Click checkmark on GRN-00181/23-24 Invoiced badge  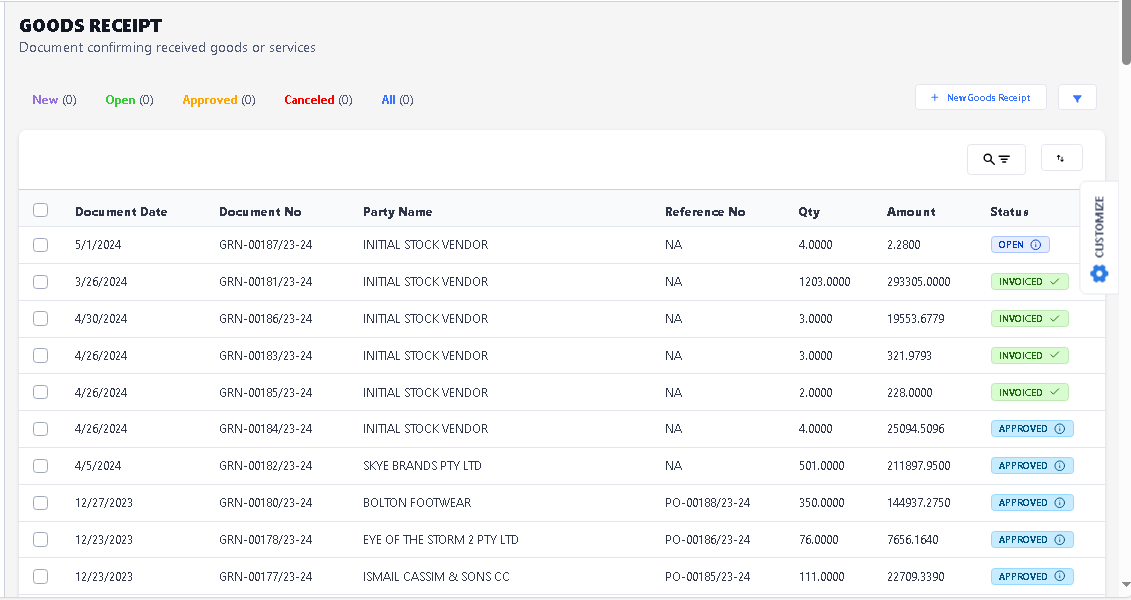point(1054,282)
